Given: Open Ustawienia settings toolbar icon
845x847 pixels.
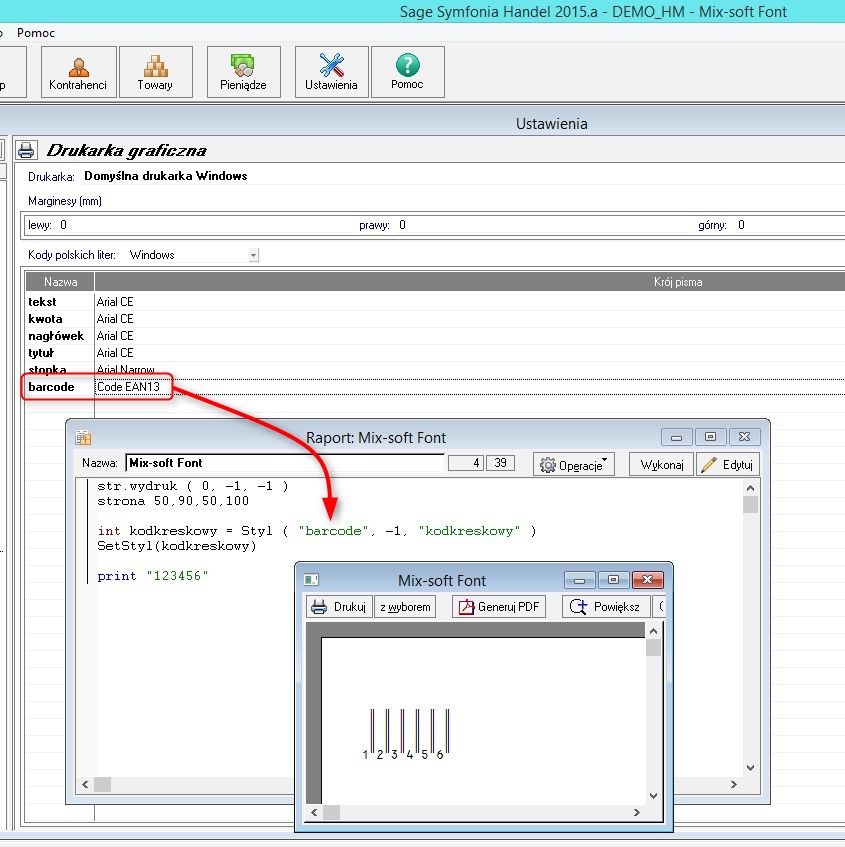Looking at the screenshot, I should pyautogui.click(x=332, y=72).
